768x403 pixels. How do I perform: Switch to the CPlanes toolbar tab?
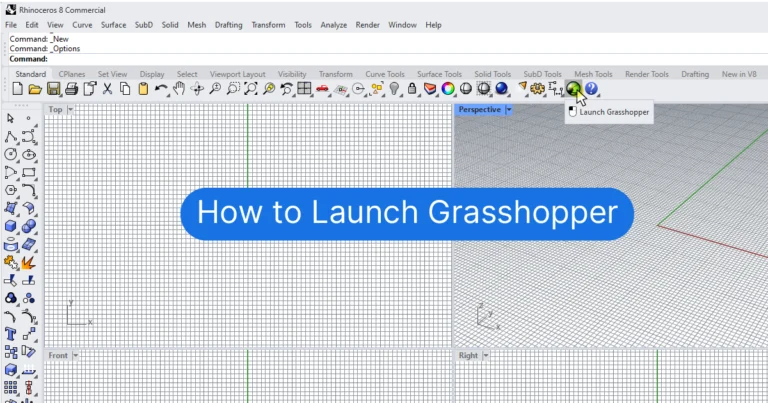tap(72, 74)
